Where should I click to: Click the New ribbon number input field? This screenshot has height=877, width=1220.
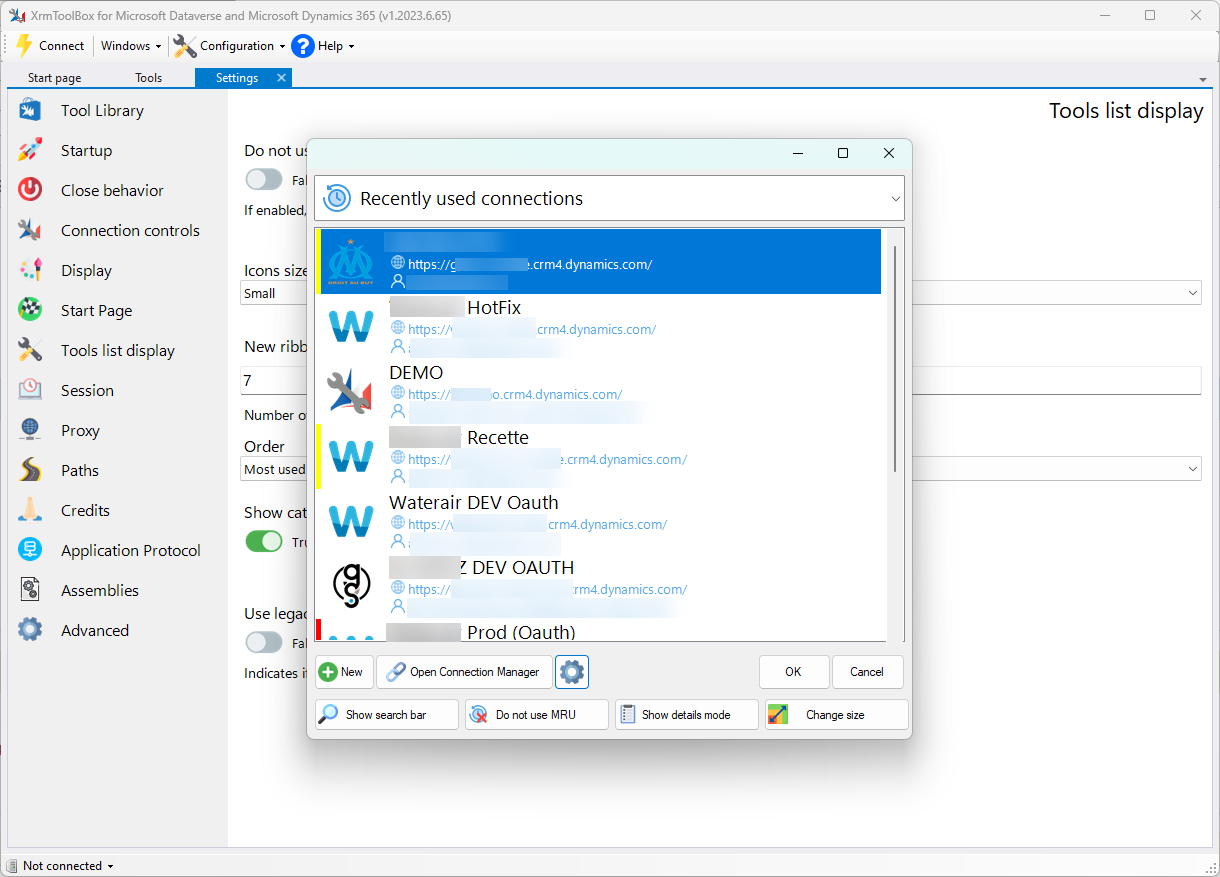[721, 381]
